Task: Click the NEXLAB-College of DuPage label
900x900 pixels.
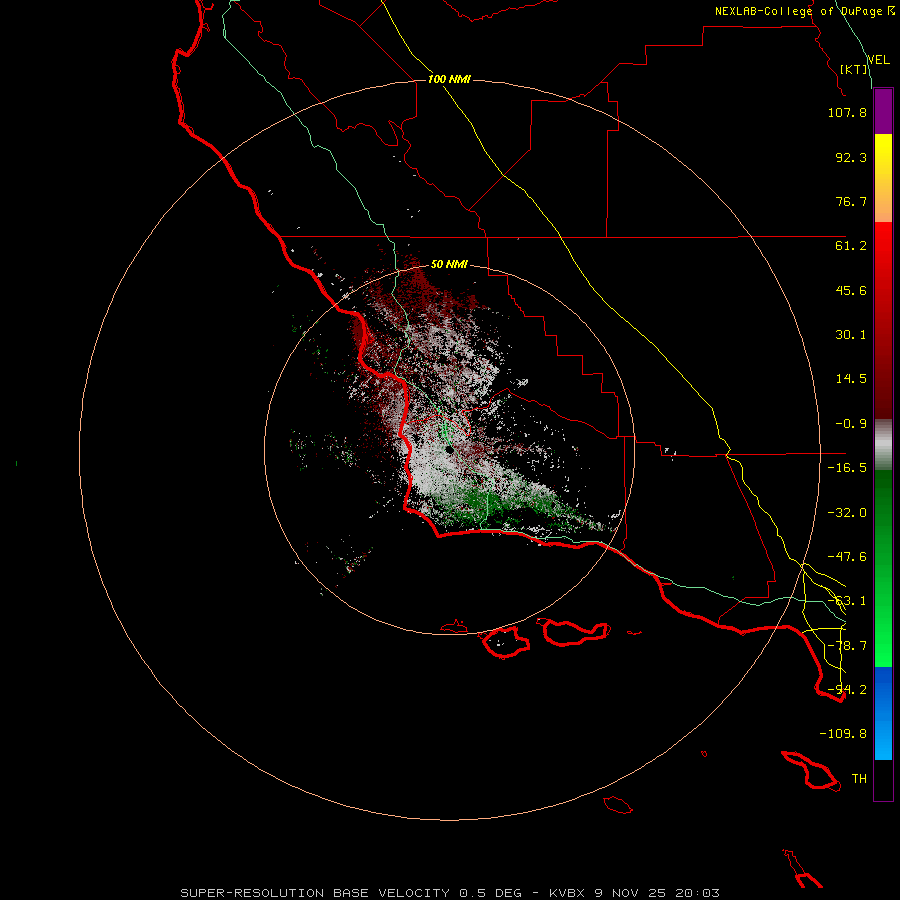Action: 804,11
